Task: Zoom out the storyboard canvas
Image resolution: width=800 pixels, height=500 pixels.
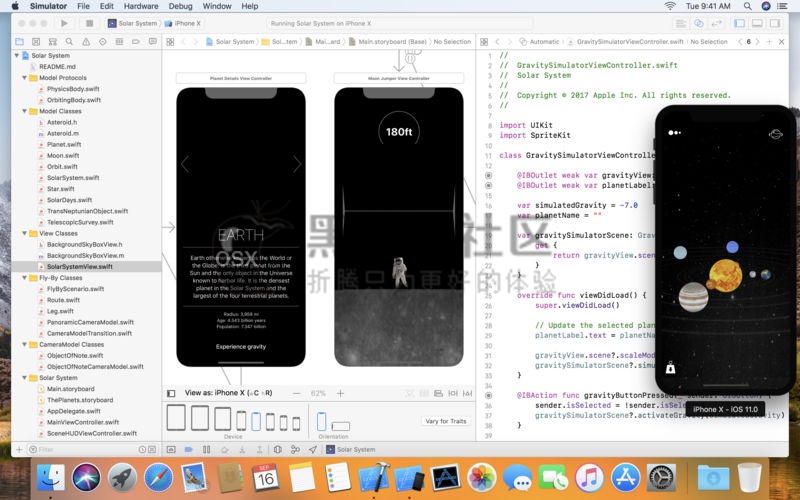Action: pos(296,393)
